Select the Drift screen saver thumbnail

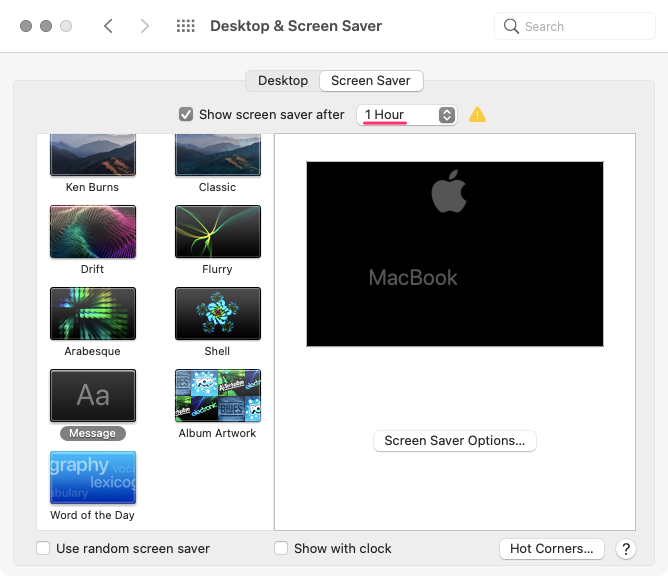[x=93, y=232]
